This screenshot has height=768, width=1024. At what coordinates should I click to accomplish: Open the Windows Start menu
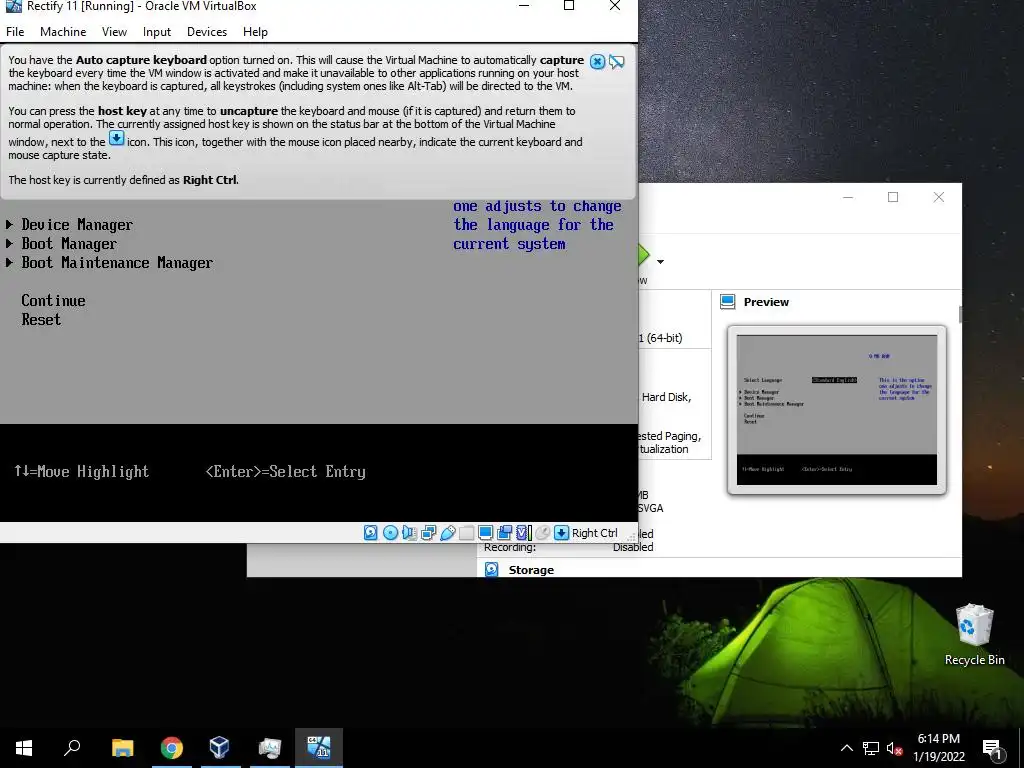24,748
